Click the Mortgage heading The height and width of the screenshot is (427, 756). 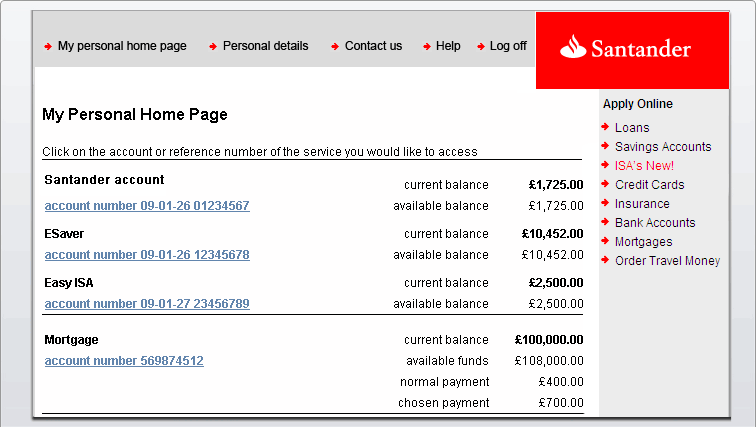coord(71,340)
